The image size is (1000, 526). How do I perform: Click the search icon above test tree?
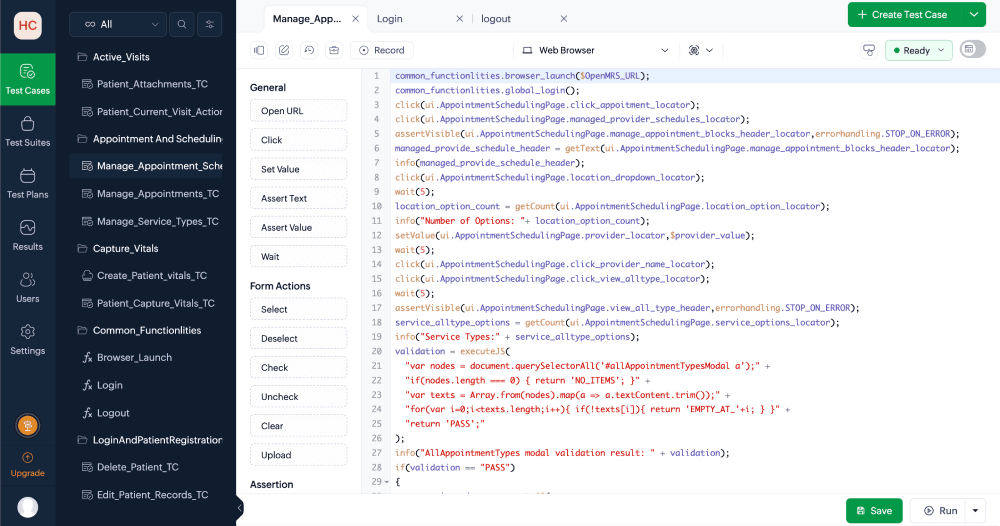point(181,24)
